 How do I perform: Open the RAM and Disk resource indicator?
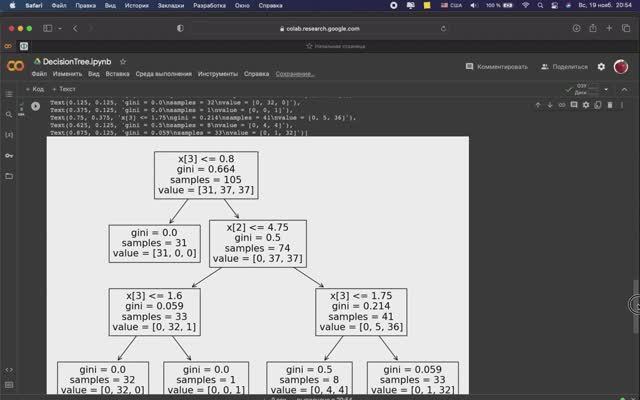coord(582,89)
